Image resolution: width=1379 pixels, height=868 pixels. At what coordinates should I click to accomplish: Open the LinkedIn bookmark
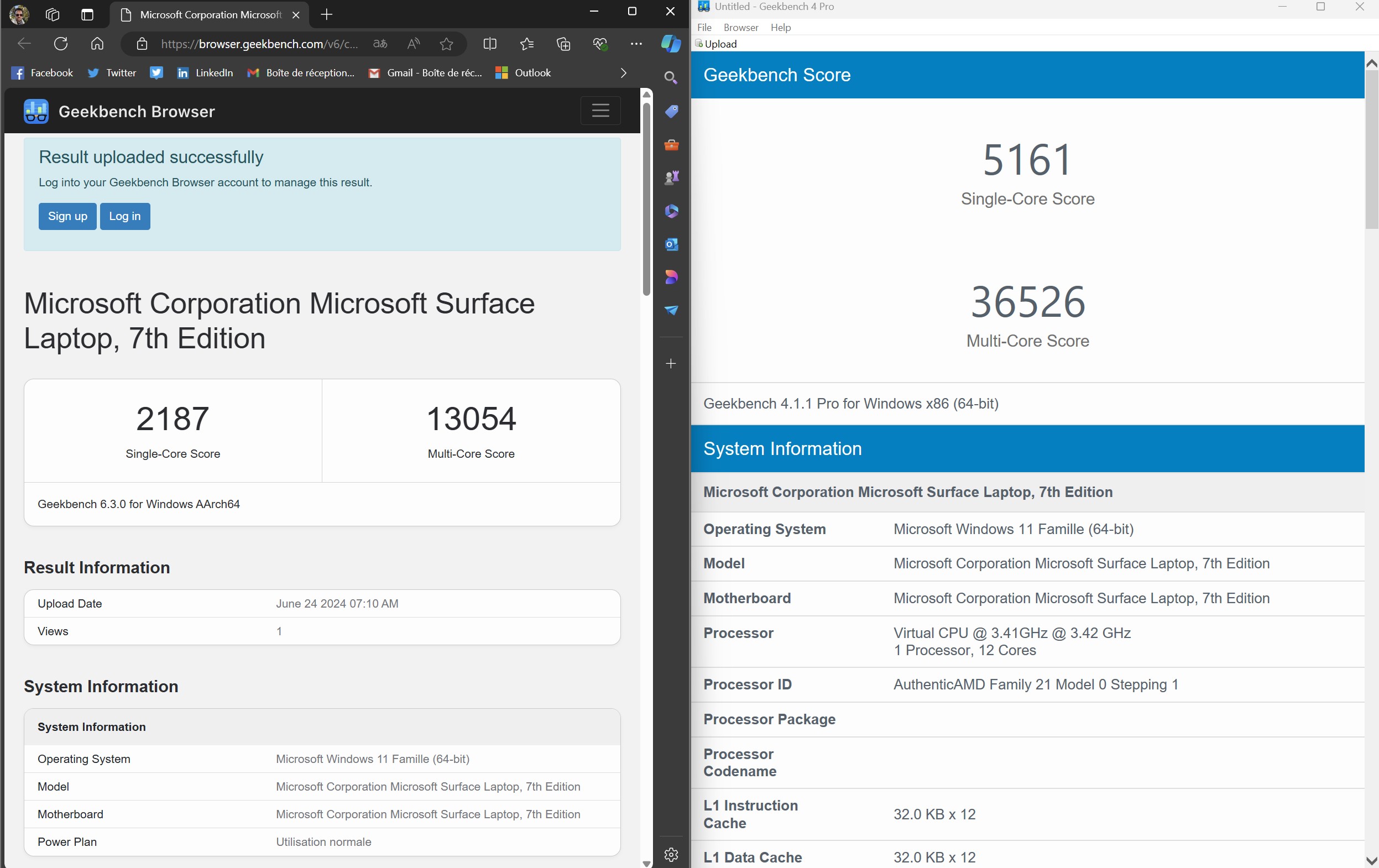tap(205, 73)
